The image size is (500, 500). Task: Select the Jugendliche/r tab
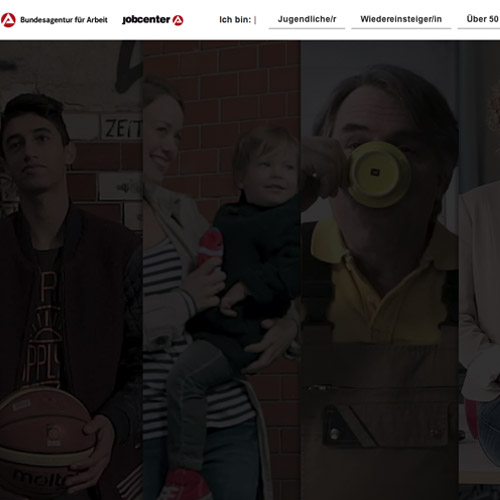pyautogui.click(x=307, y=19)
